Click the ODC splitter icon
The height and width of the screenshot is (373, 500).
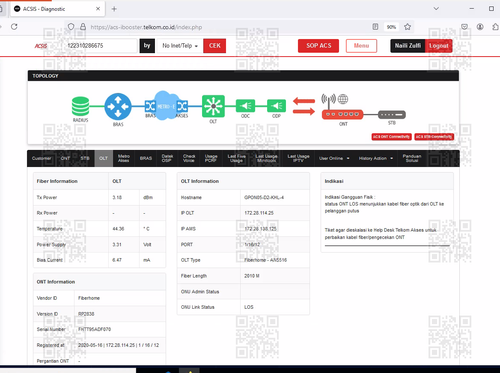pyautogui.click(x=245, y=106)
